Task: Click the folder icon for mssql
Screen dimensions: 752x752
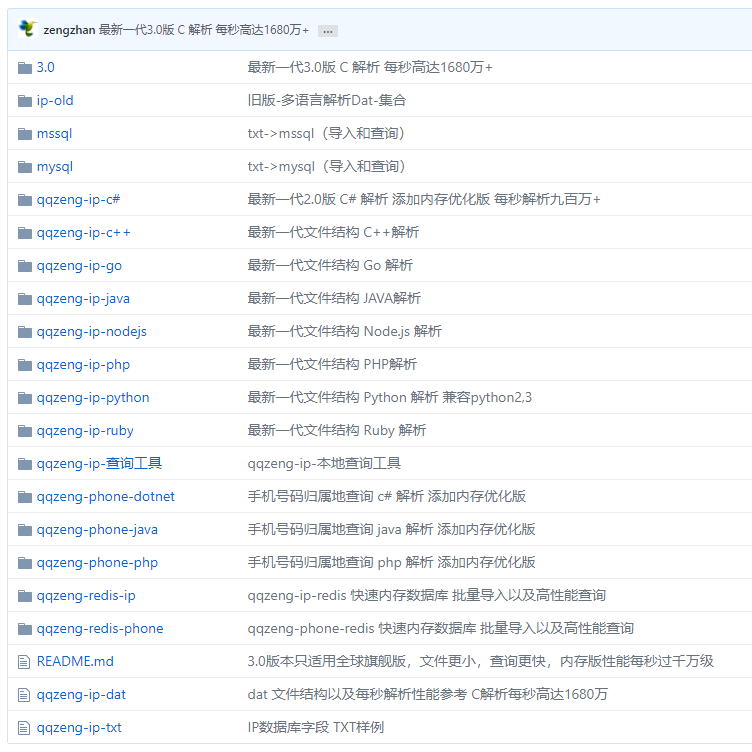Action: coord(25,134)
